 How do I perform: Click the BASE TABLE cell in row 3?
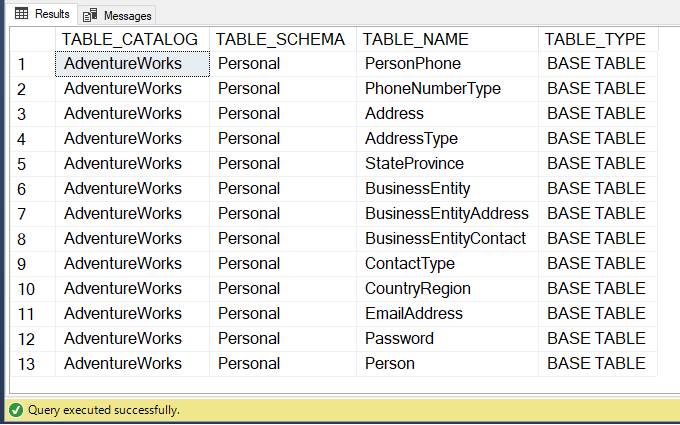(x=598, y=114)
